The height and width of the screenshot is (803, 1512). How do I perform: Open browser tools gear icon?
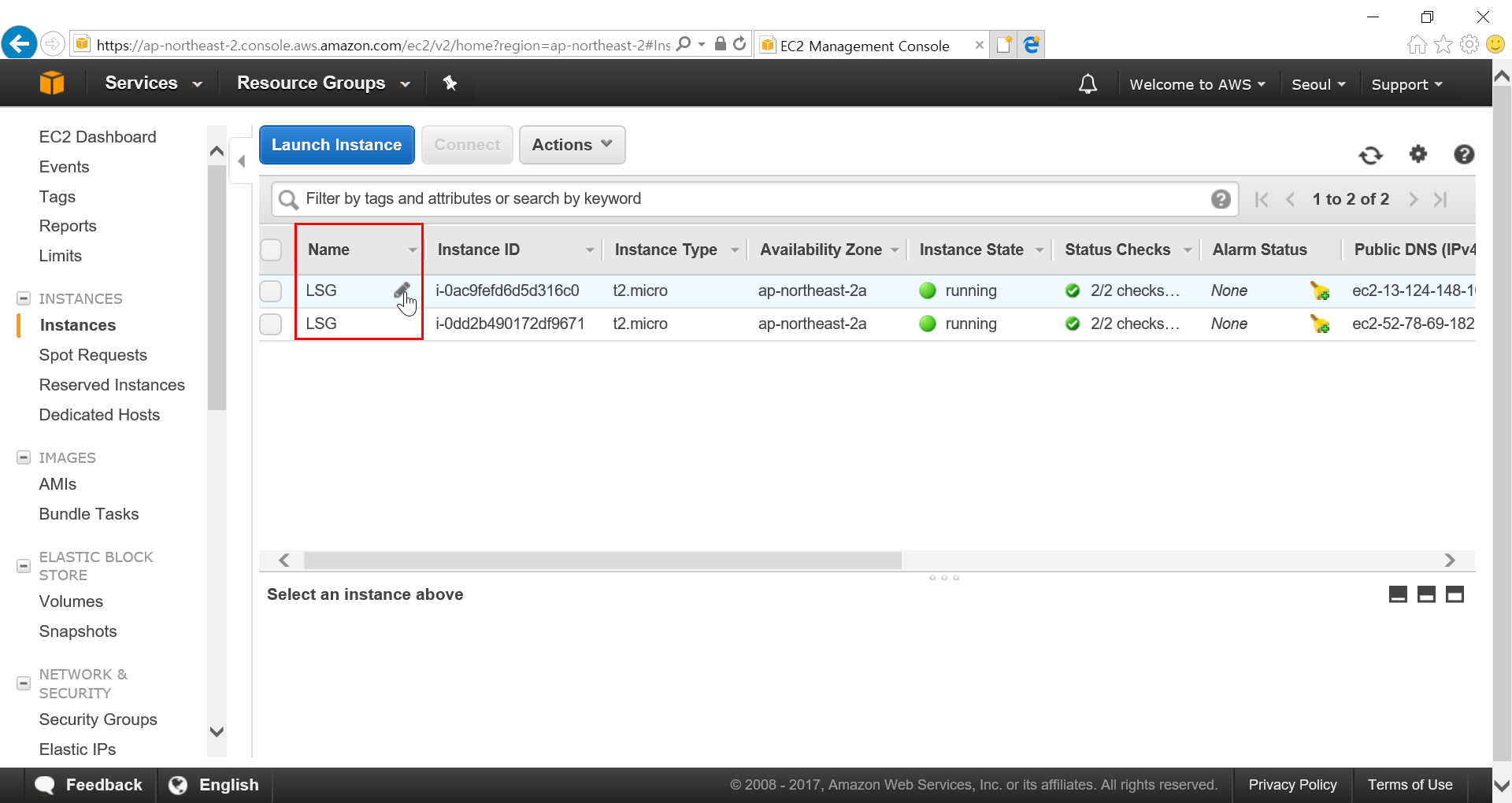coord(1469,44)
